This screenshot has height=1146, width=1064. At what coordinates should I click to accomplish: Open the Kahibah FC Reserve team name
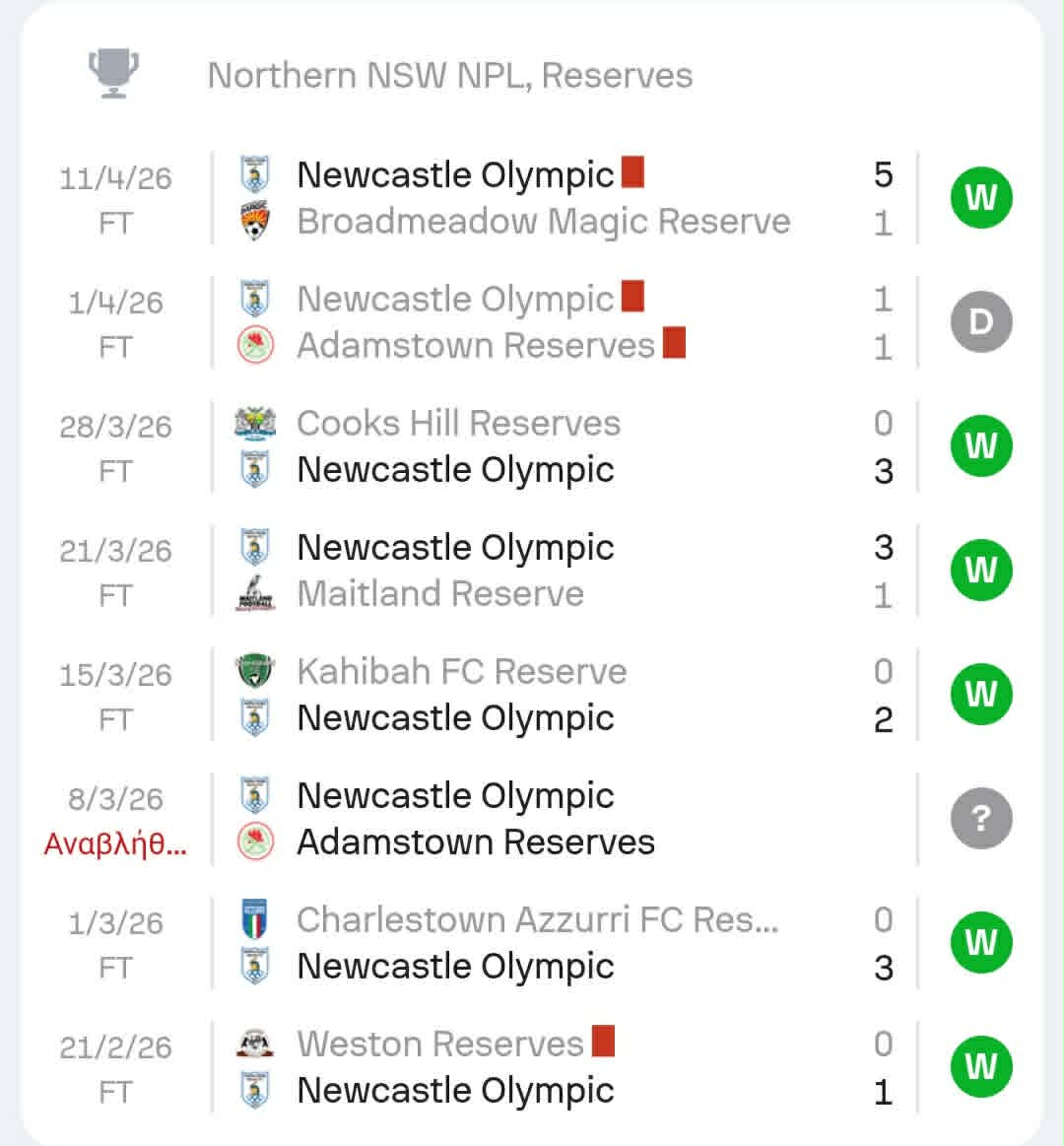(x=461, y=671)
